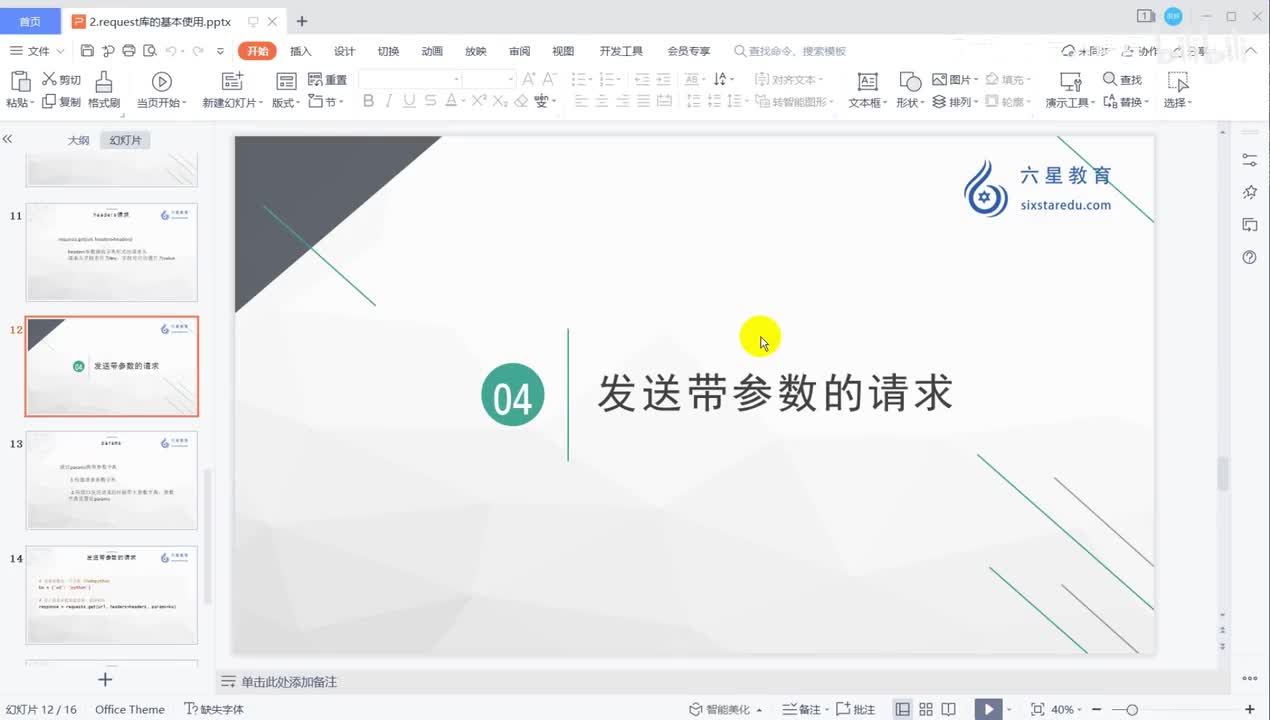This screenshot has height=720, width=1270.
Task: Click the Undo arrow icon
Action: (171, 51)
